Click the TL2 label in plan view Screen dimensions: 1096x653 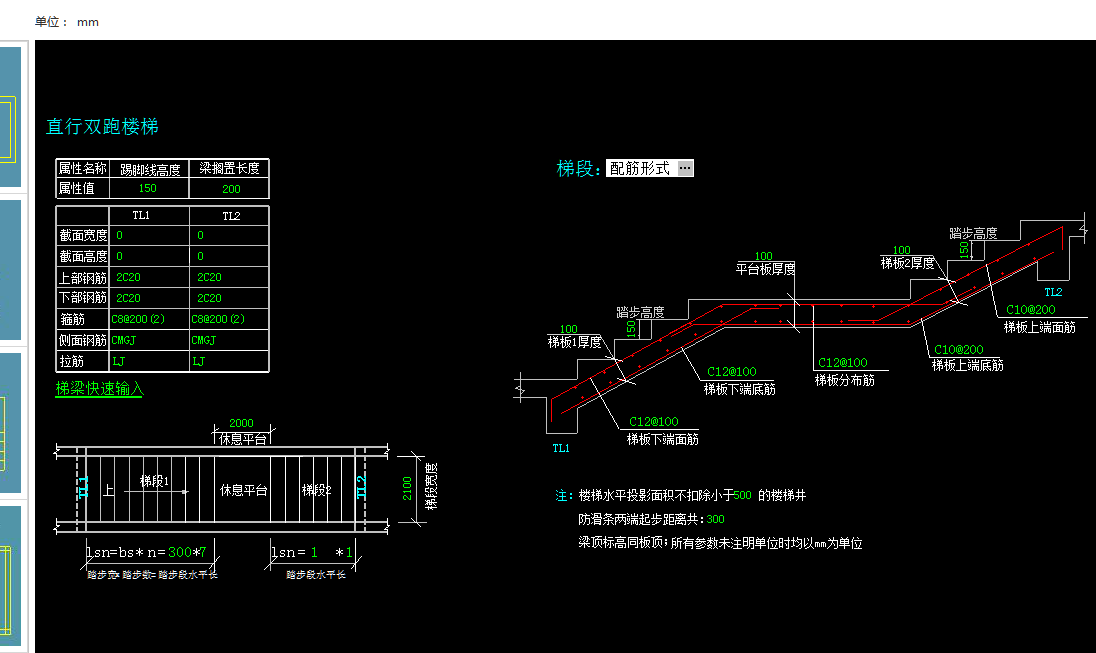(x=361, y=487)
